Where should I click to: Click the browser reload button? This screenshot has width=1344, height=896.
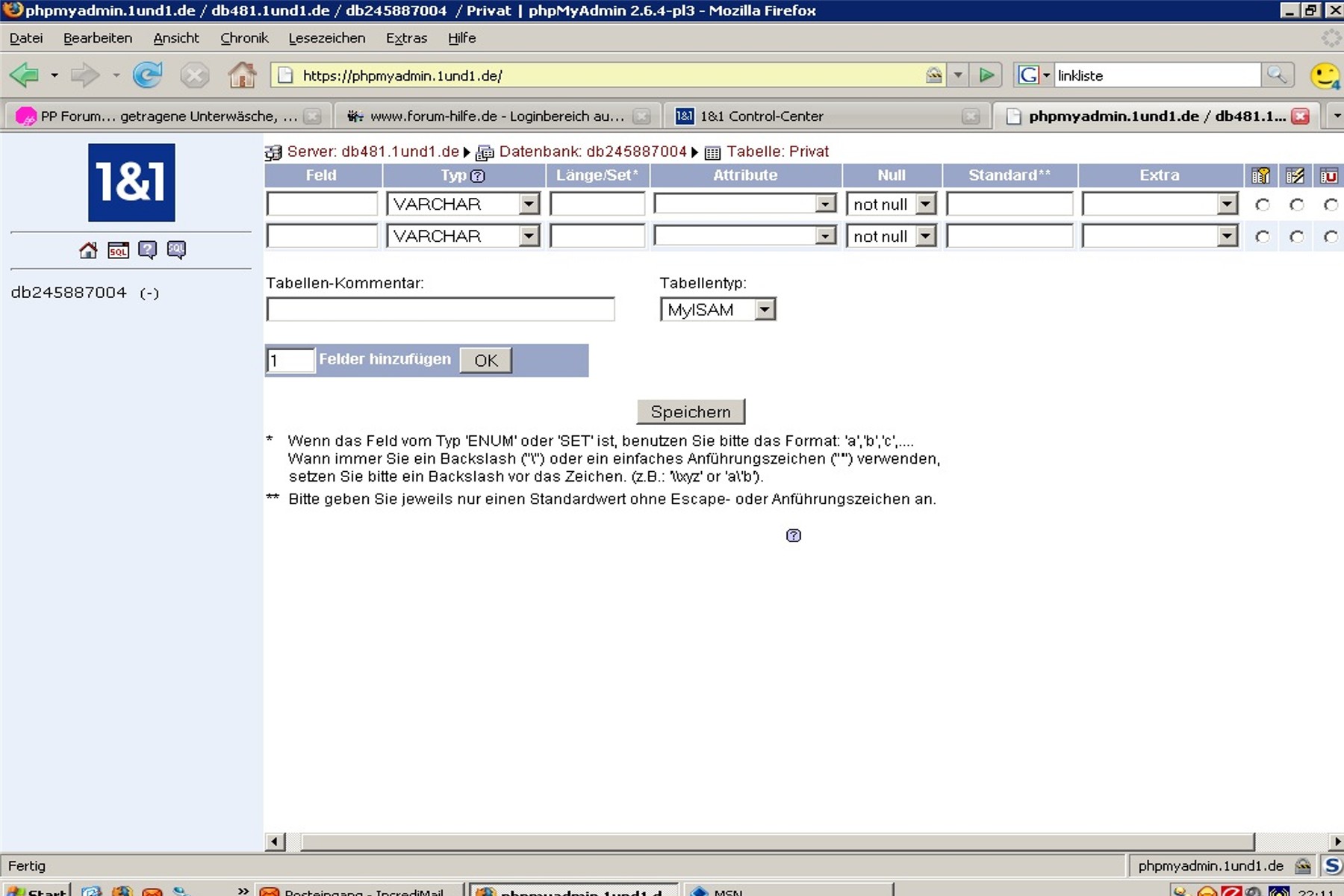click(147, 75)
